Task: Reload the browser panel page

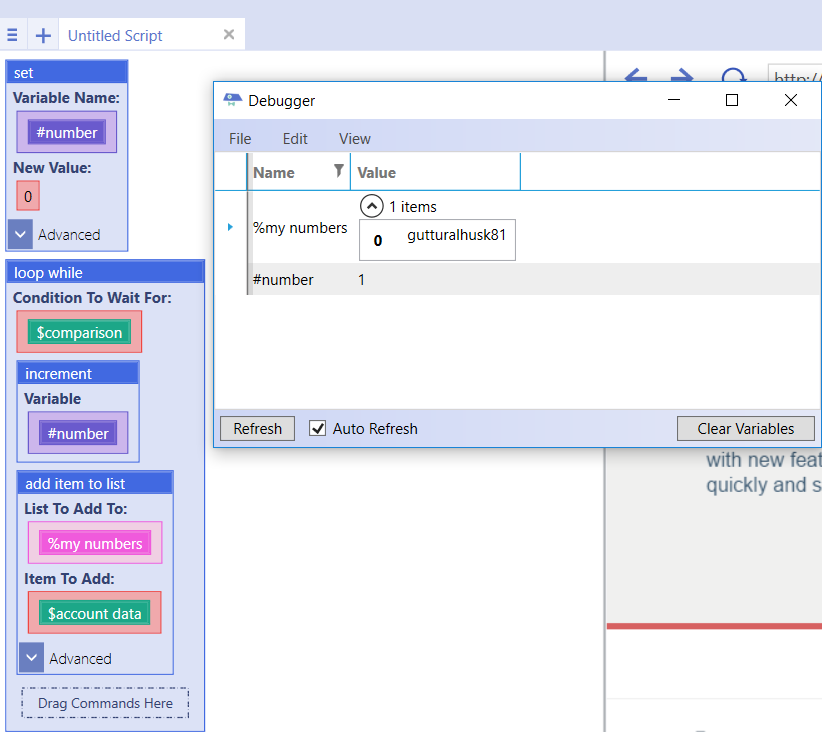Action: (x=733, y=75)
